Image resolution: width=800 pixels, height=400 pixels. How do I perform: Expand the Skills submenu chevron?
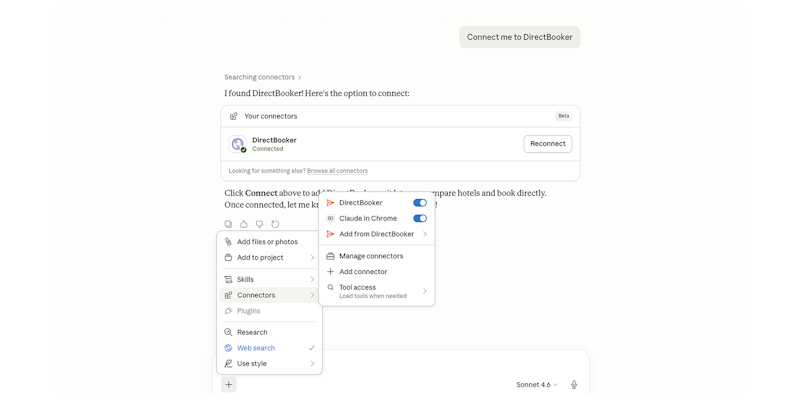click(x=312, y=280)
